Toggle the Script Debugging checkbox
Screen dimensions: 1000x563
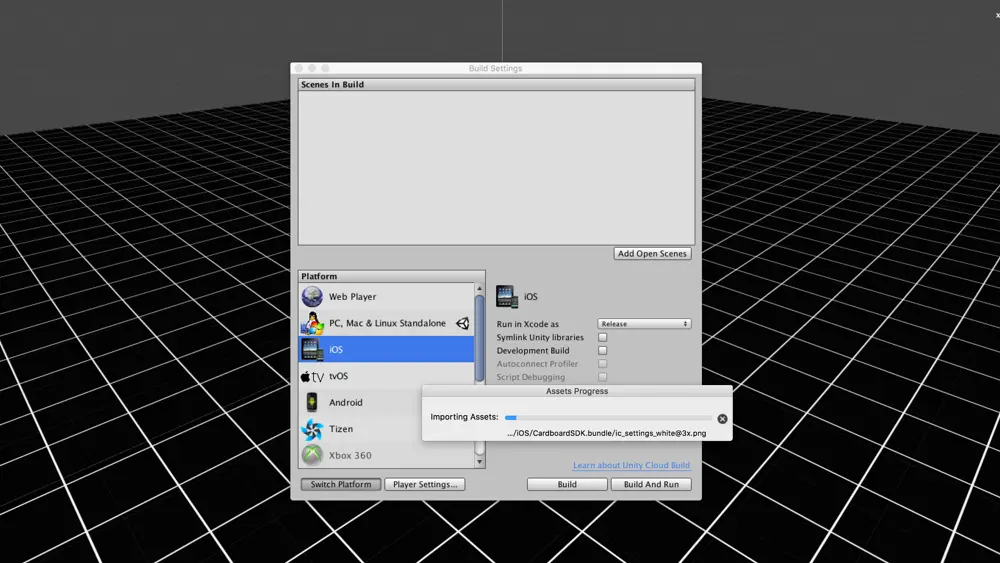(603, 377)
